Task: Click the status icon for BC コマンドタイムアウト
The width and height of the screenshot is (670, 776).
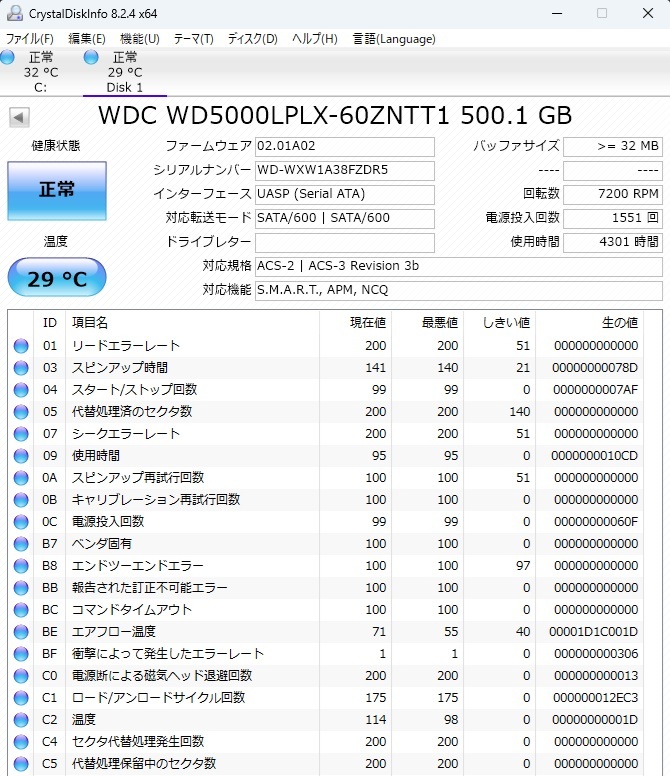Action: (21, 610)
